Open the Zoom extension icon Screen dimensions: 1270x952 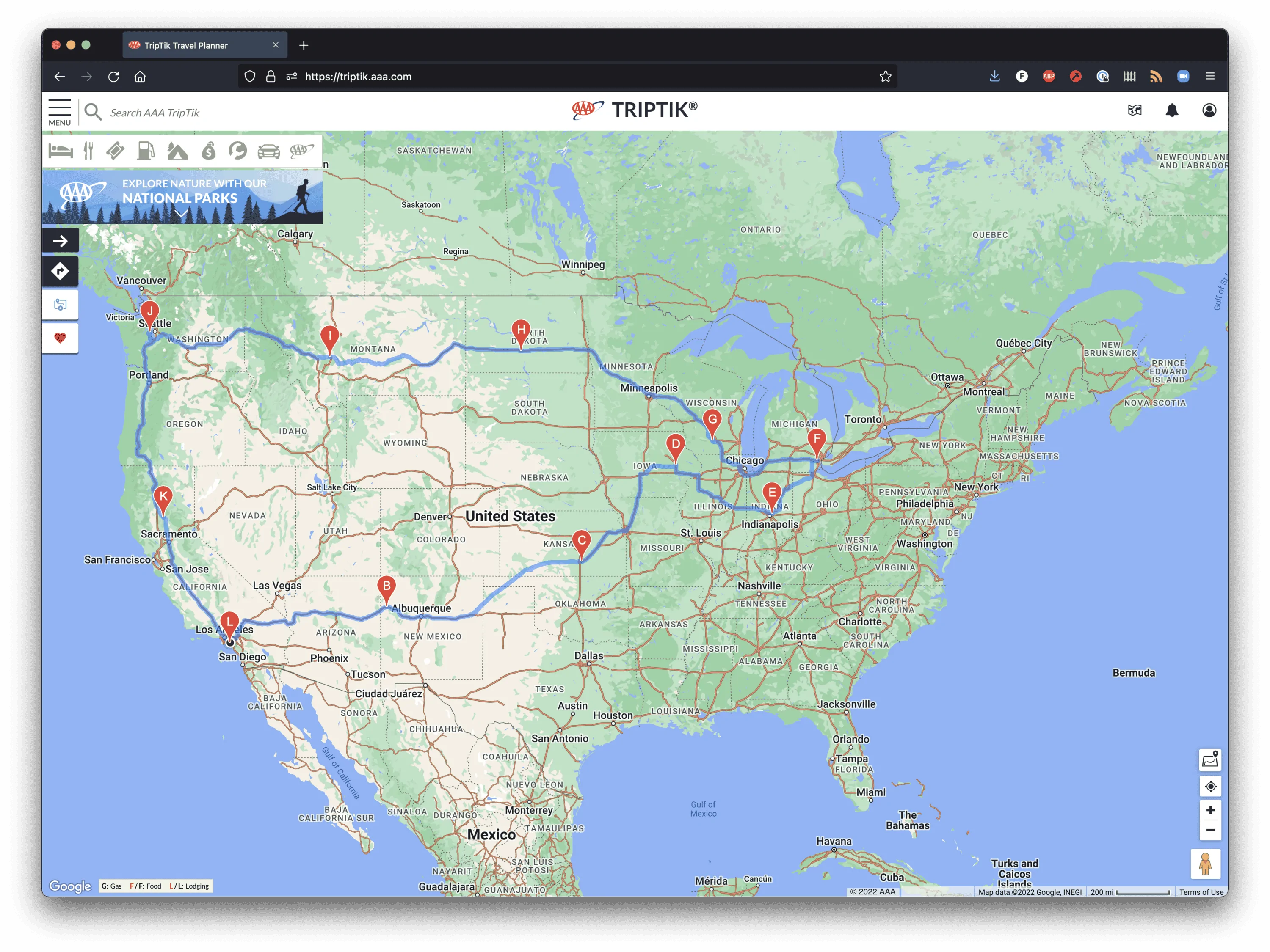pos(1183,76)
